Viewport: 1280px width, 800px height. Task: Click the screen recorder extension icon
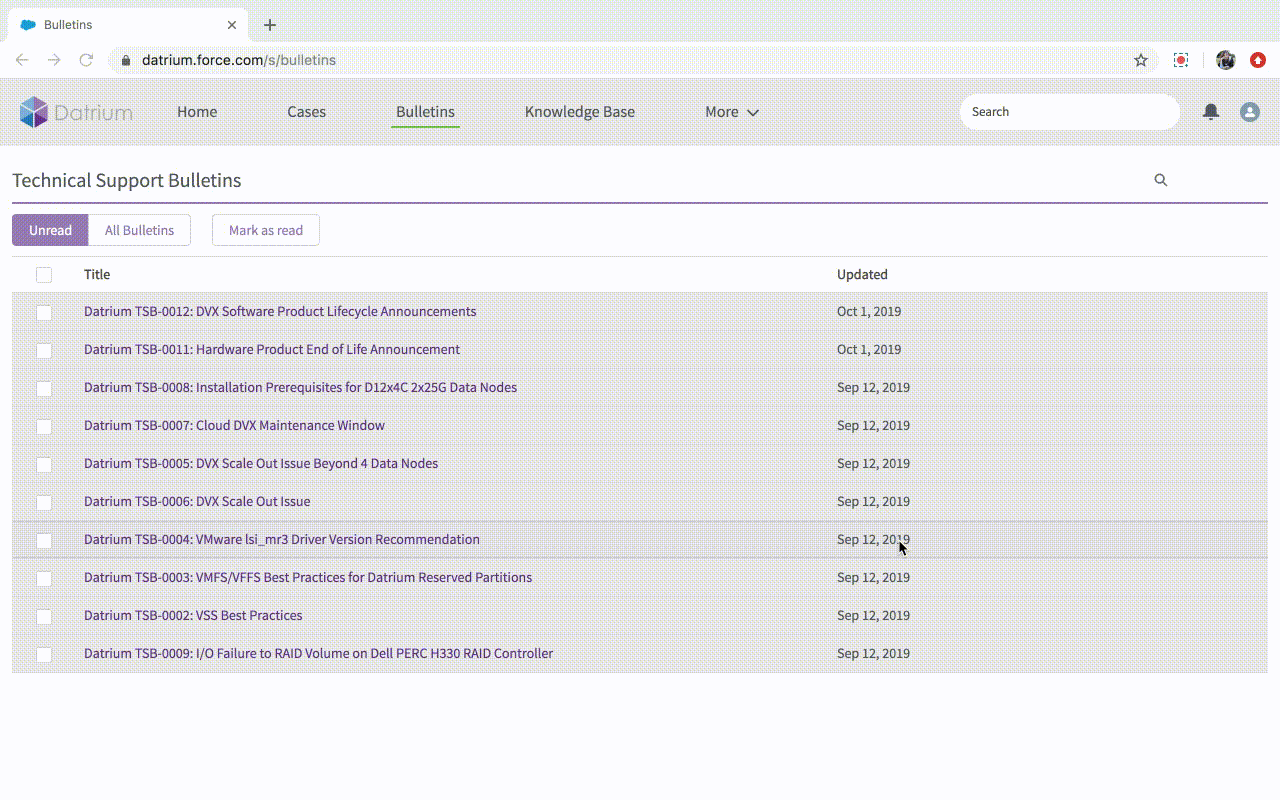1181,60
